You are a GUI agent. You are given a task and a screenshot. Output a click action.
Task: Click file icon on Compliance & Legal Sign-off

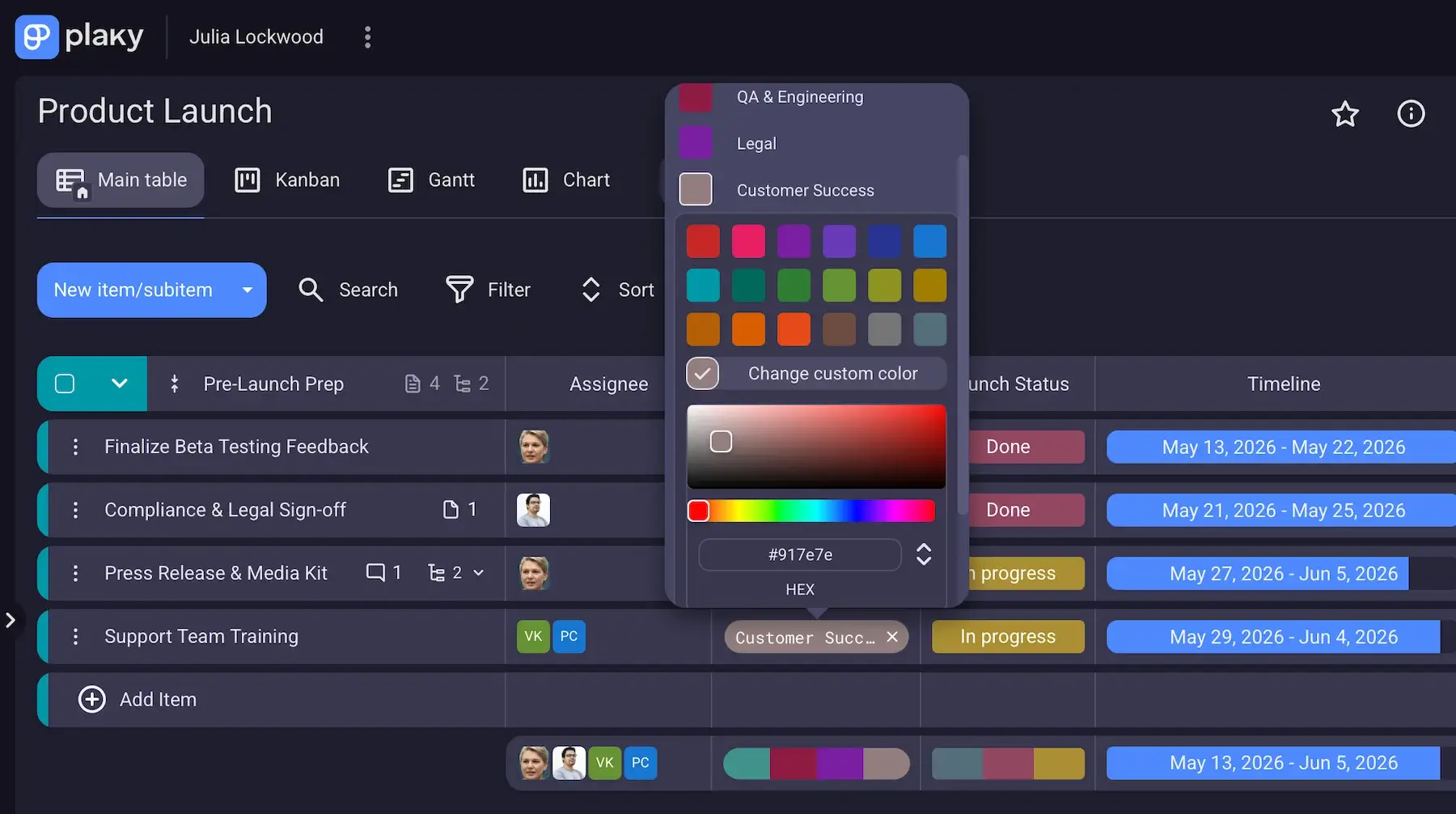451,510
